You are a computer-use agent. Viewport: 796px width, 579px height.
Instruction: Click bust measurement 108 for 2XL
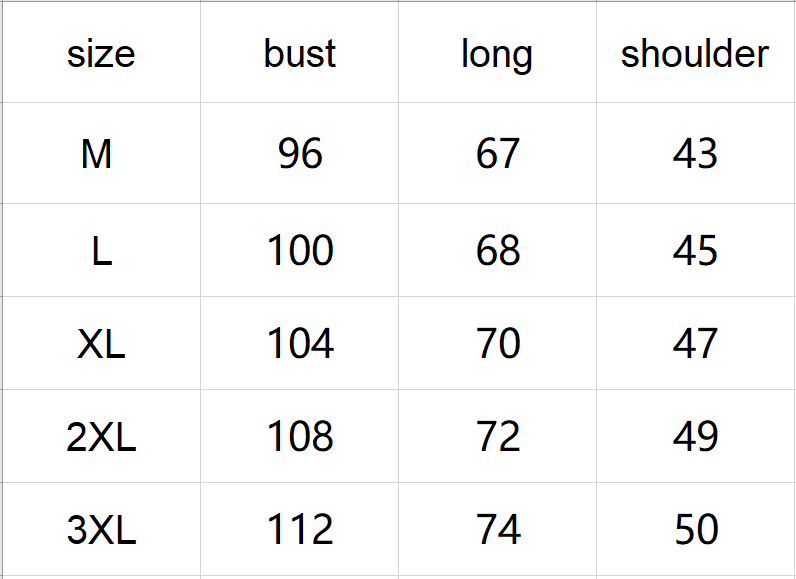(x=300, y=438)
